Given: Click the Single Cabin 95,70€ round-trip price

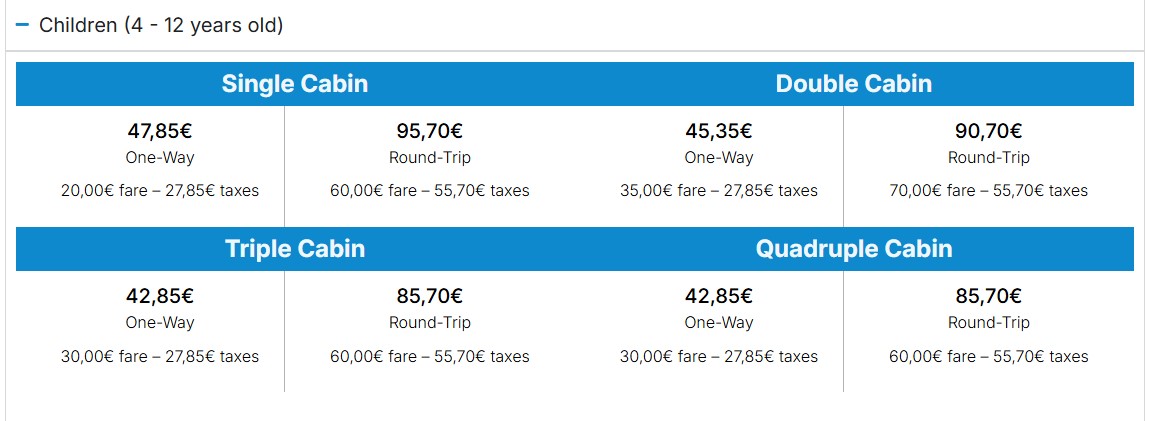Looking at the screenshot, I should click(x=429, y=131).
